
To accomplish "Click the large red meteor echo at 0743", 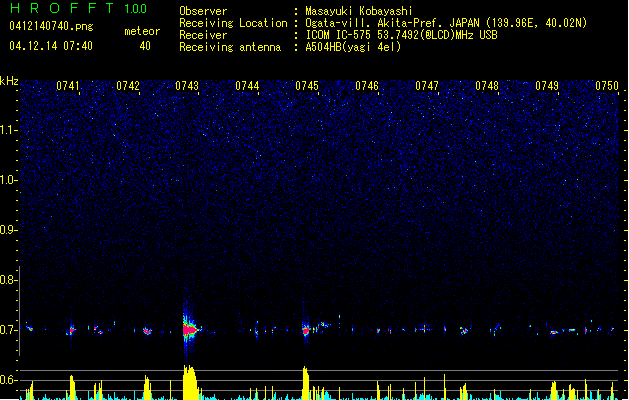I will coord(189,330).
